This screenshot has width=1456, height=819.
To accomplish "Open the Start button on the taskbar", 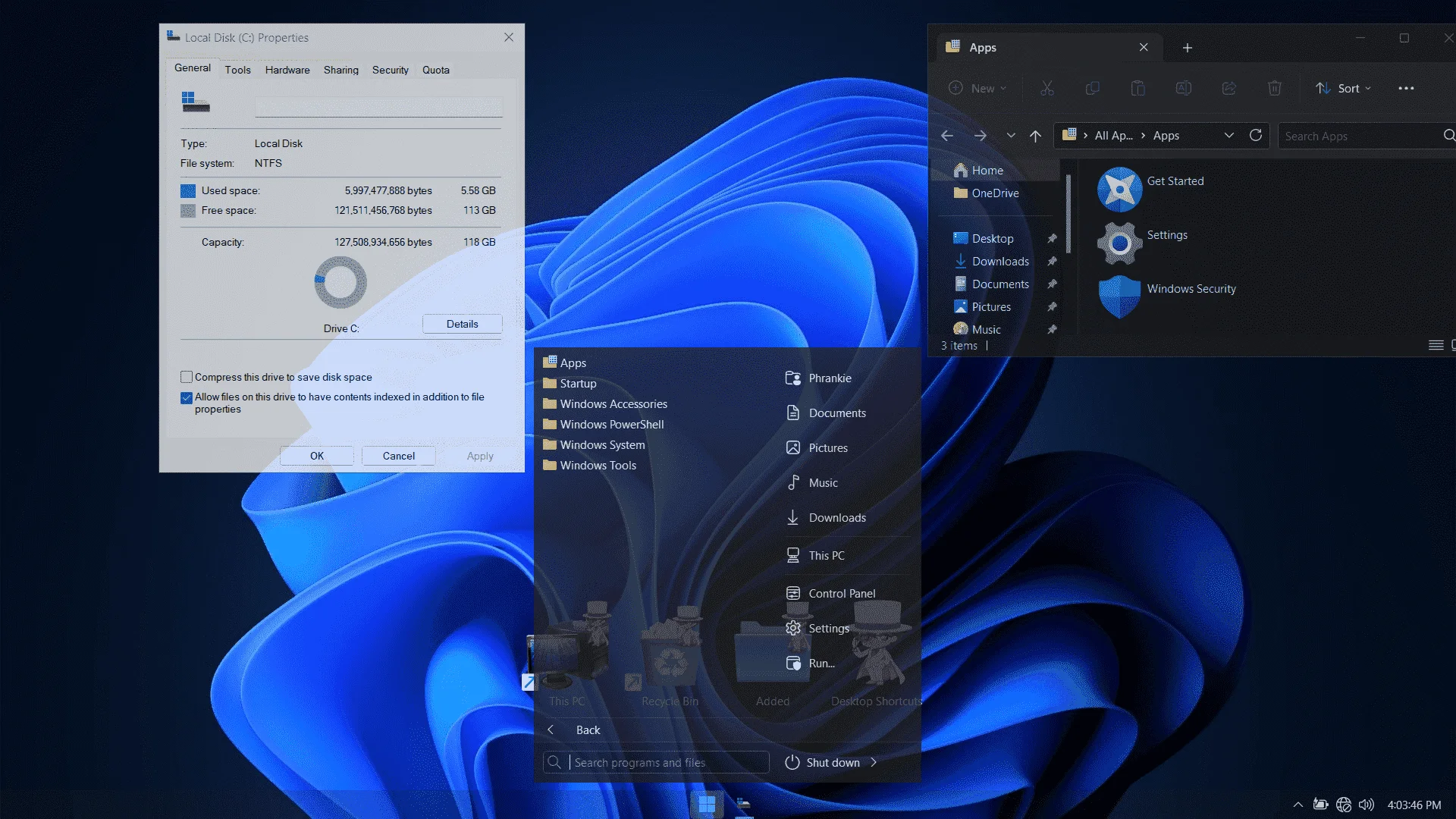I will coord(706,804).
